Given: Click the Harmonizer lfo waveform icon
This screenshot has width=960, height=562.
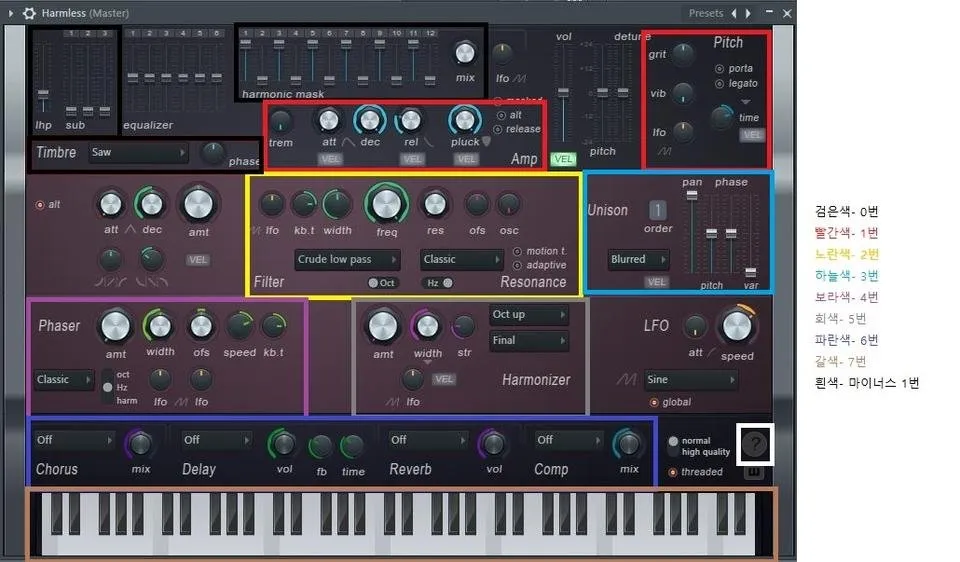Looking at the screenshot, I should coord(392,402).
